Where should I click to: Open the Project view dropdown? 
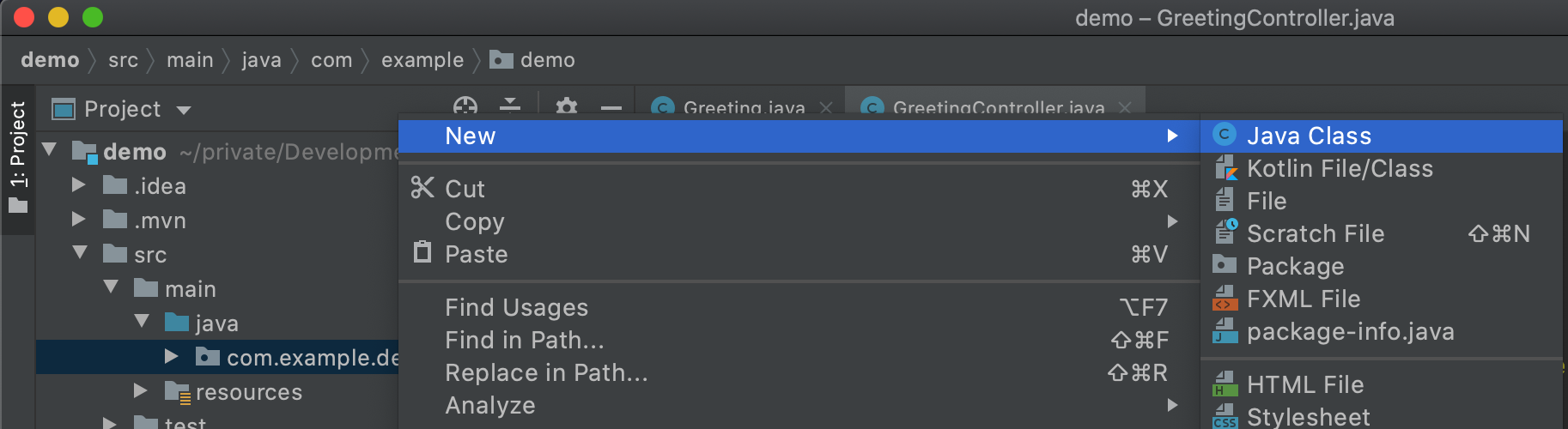click(184, 110)
